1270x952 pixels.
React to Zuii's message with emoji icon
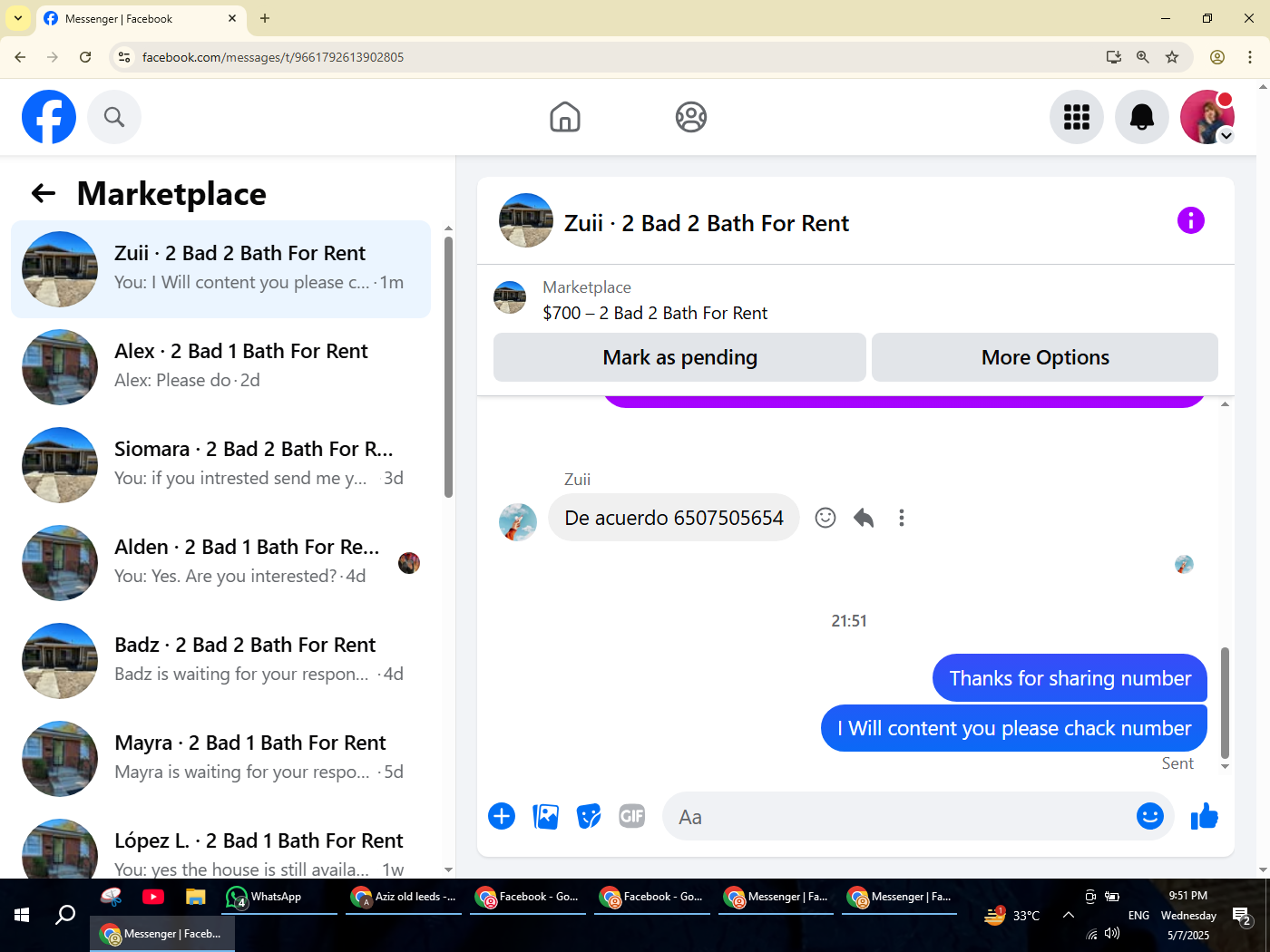[825, 518]
